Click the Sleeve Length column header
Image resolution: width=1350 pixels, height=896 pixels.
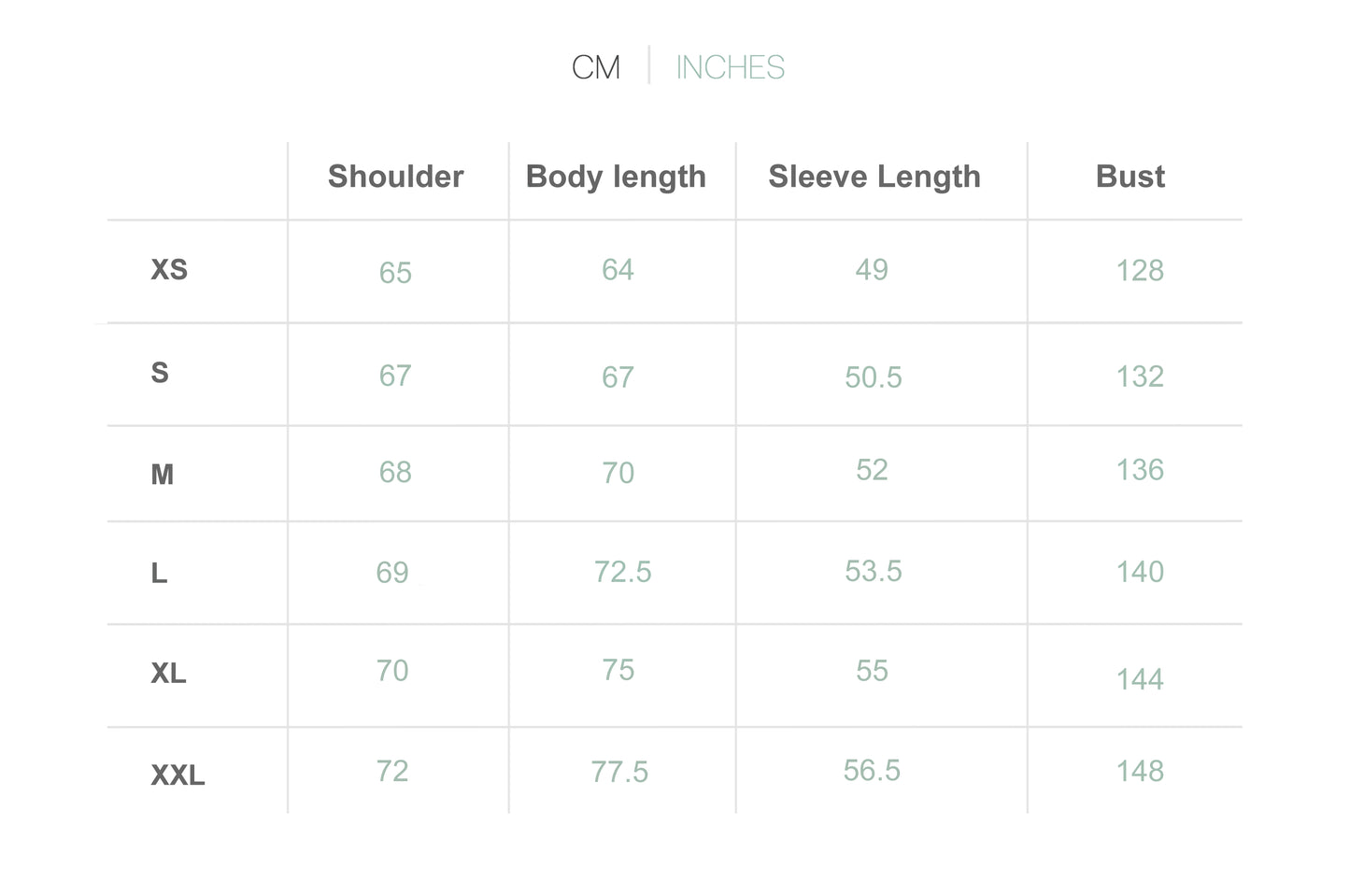click(x=874, y=177)
